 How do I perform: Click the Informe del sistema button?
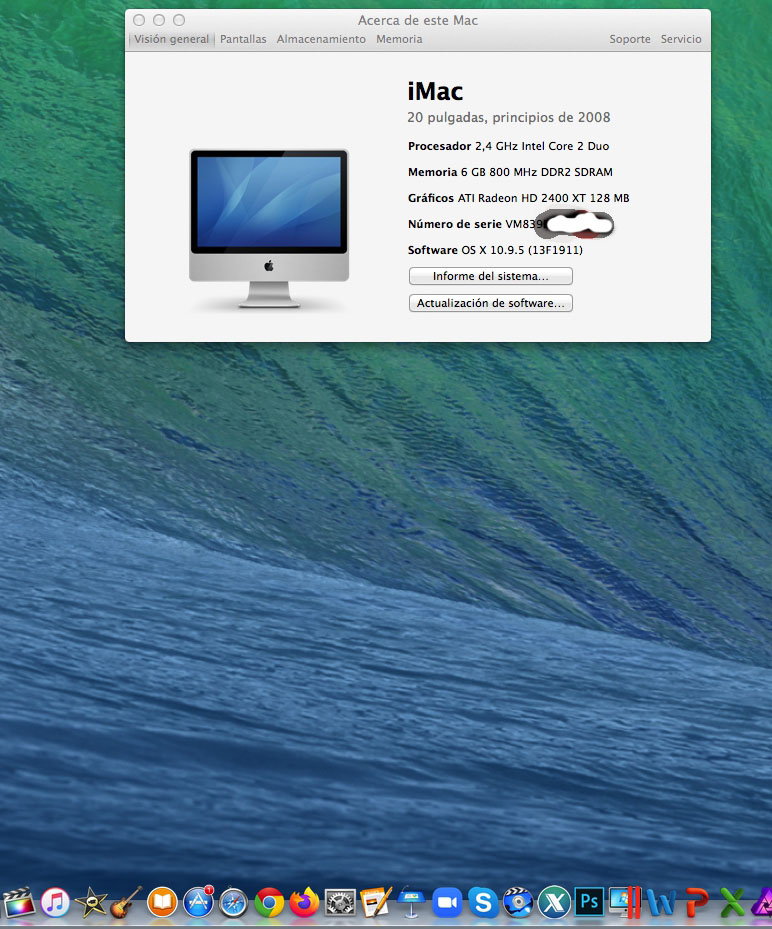click(x=491, y=276)
